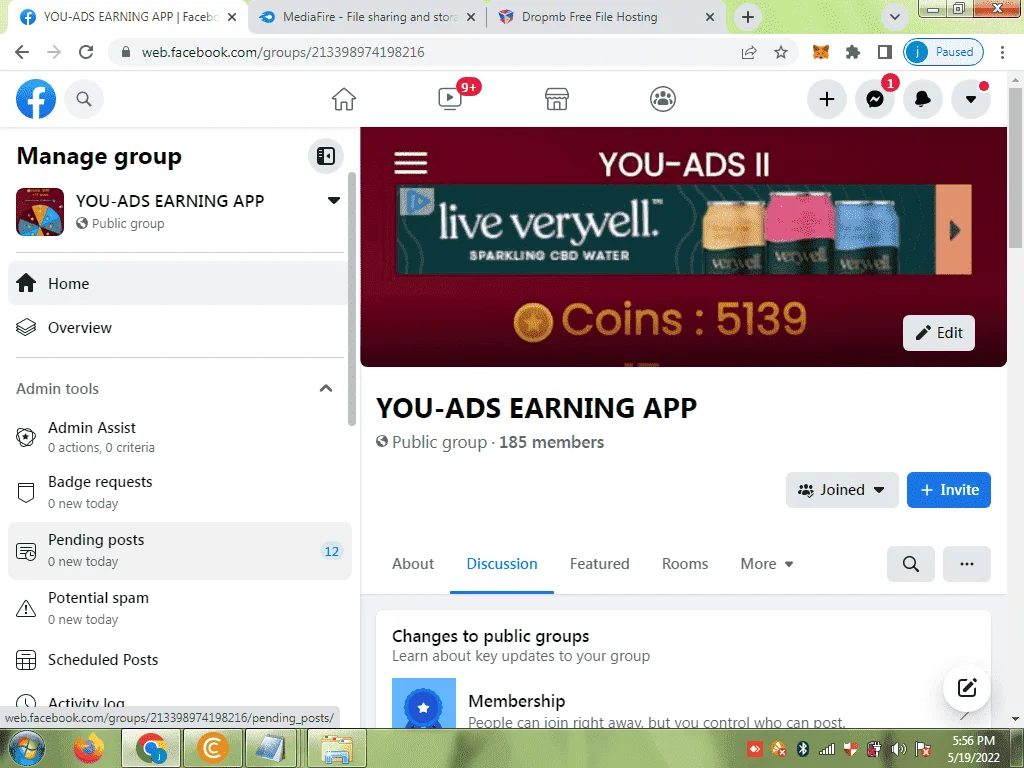Click the Chrome taskbar icon
Image resolution: width=1024 pixels, height=768 pixels.
[x=150, y=748]
